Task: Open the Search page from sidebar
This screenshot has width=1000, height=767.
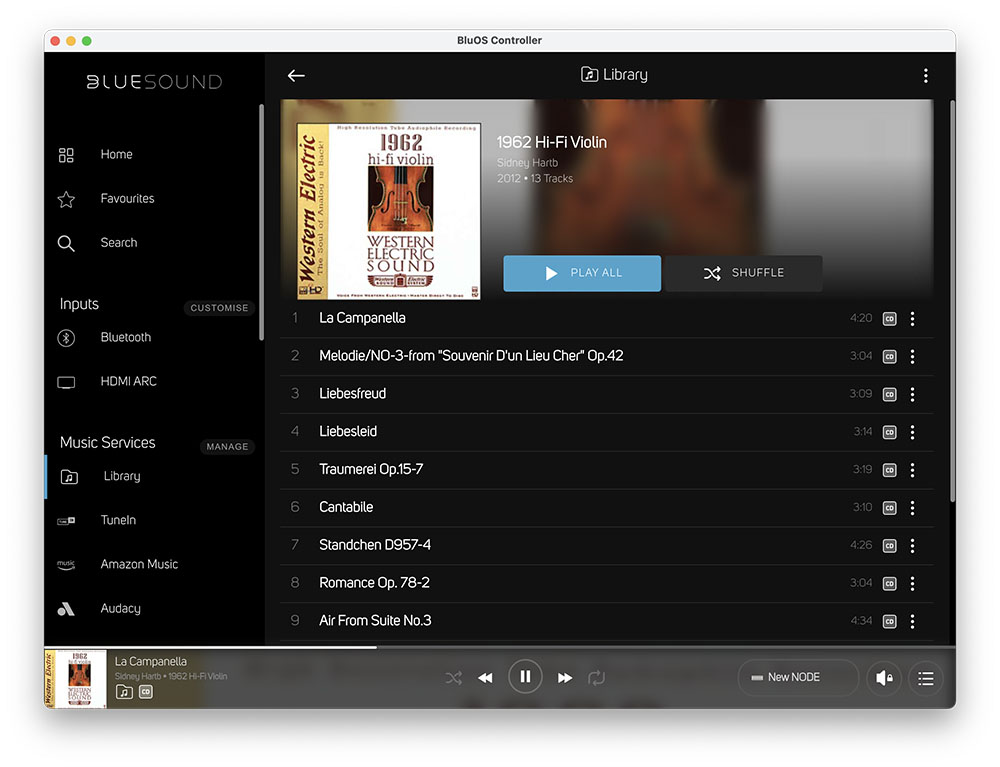Action: 118,243
